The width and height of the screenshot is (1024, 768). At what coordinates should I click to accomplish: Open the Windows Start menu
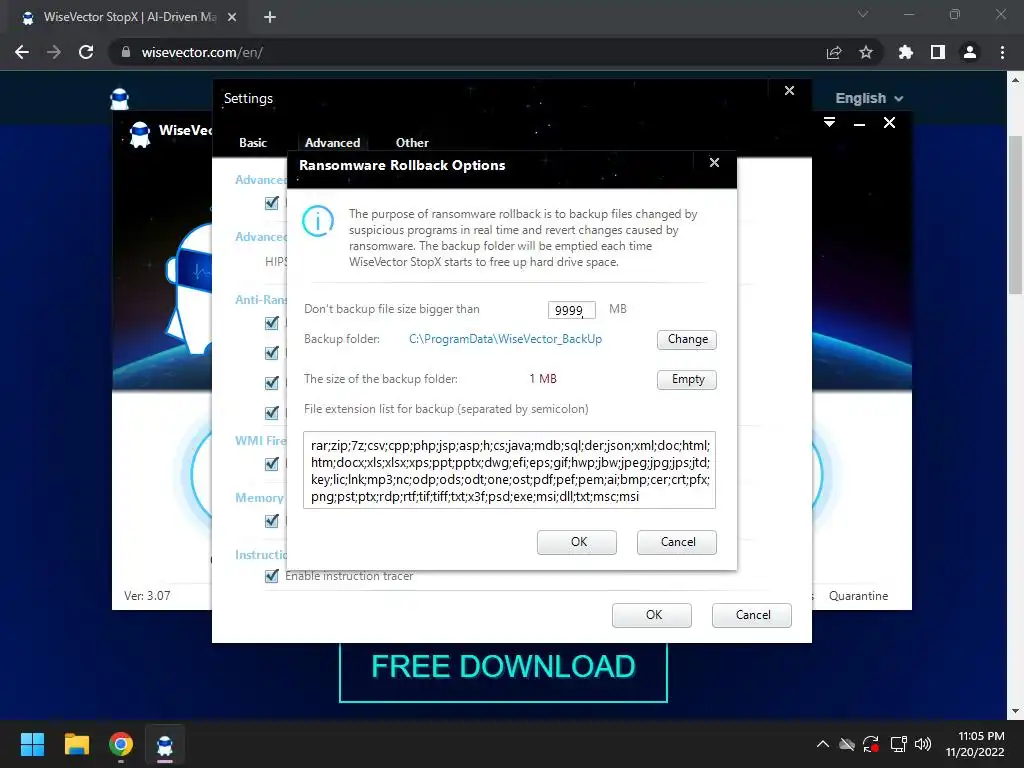(x=32, y=744)
